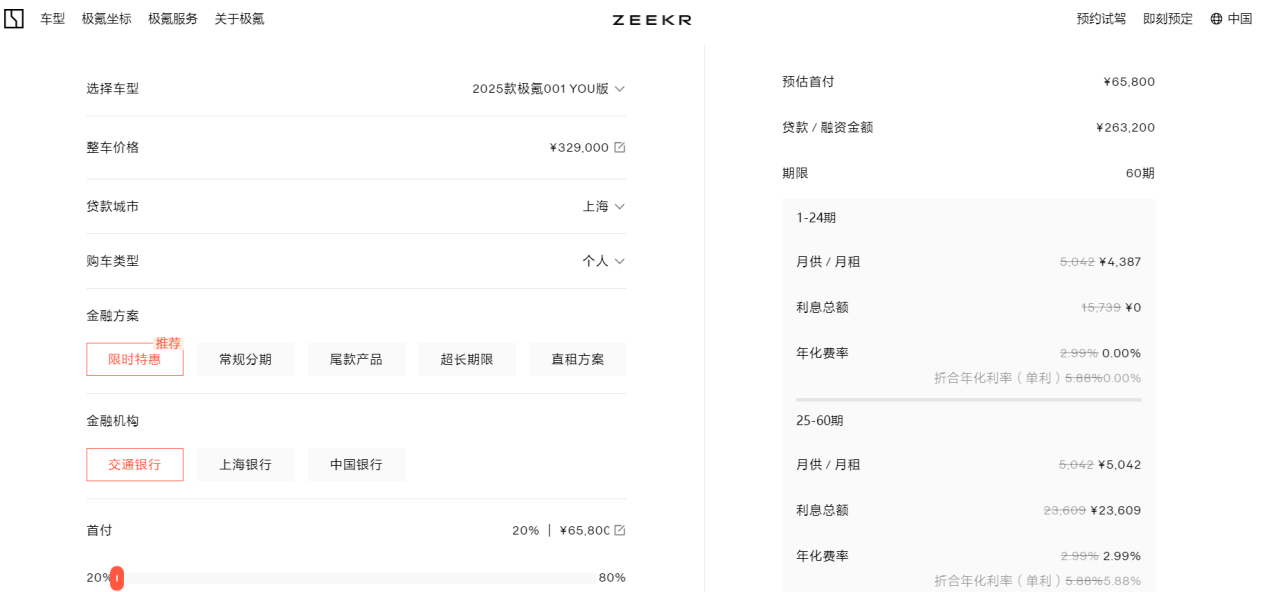The image size is (1267, 592).
Task: Choose 上海银行 as finance institution
Action: click(245, 464)
